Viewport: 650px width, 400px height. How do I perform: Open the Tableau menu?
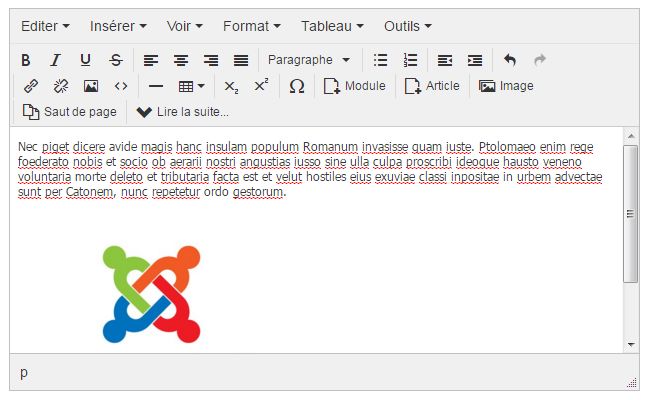(x=332, y=26)
